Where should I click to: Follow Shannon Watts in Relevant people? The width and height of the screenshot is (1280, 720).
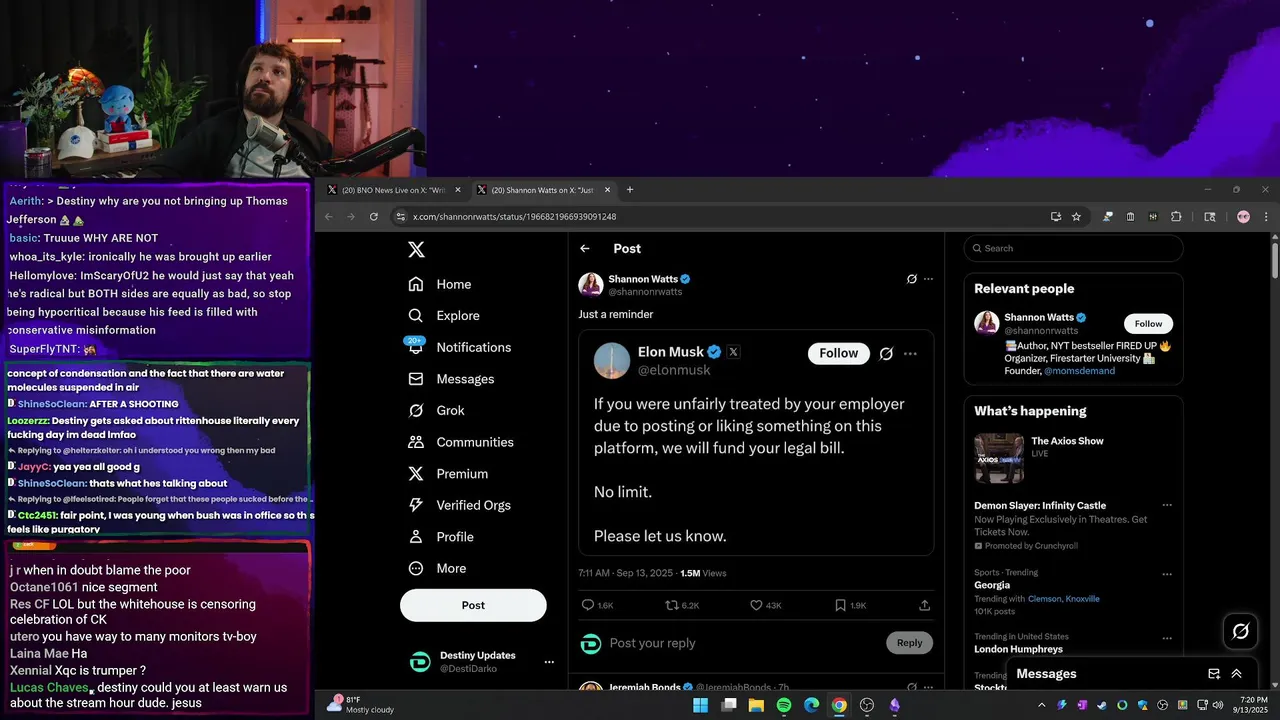coord(1148,323)
